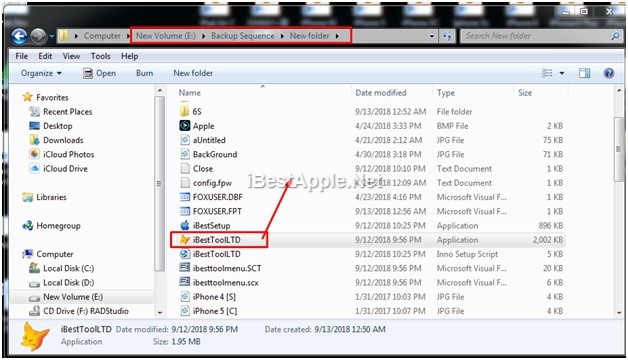This screenshot has width=628, height=360.
Task: Select the ibesttoolmenu.SCT file icon
Action: (185, 268)
